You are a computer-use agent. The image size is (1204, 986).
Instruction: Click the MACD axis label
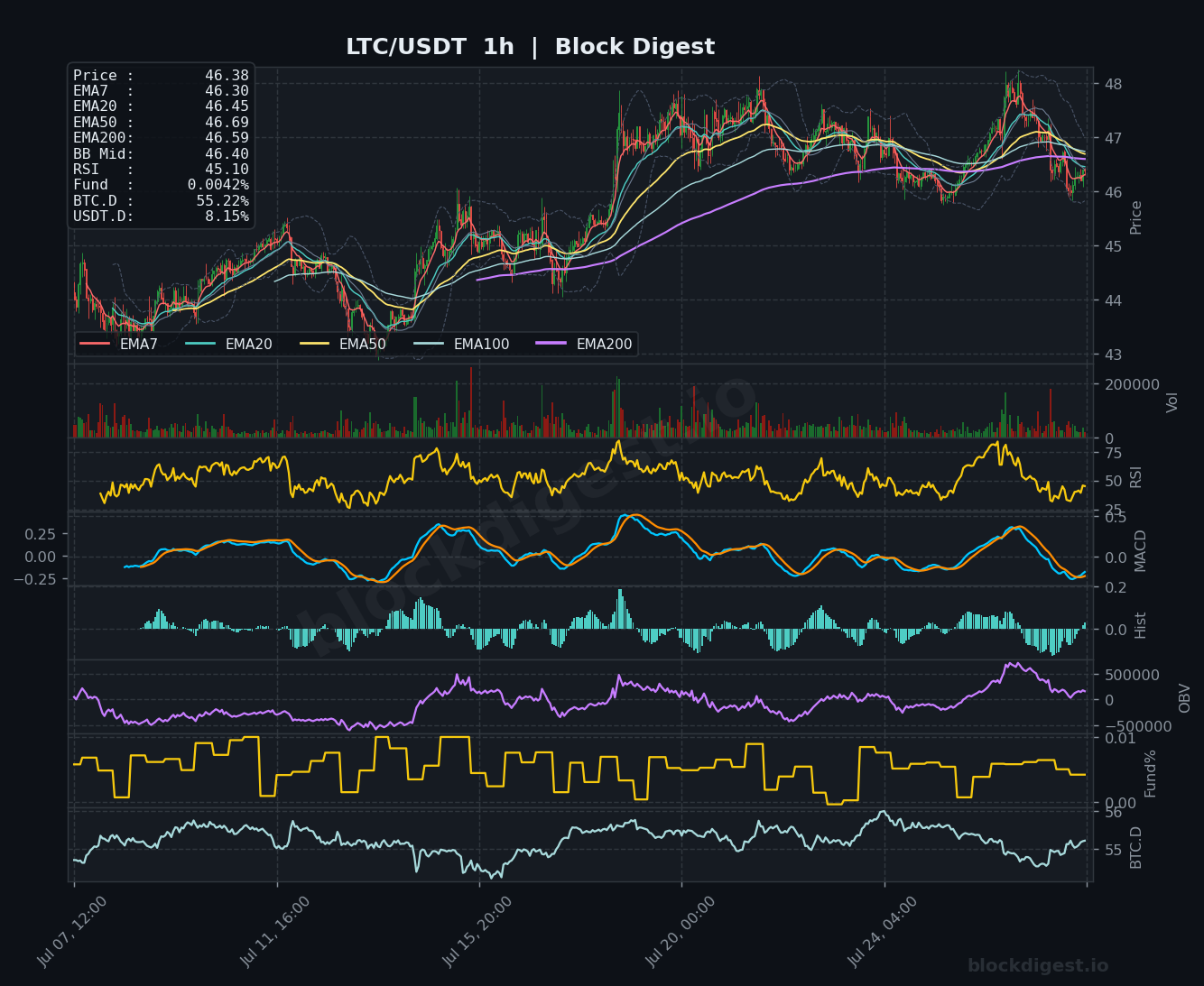click(1140, 550)
